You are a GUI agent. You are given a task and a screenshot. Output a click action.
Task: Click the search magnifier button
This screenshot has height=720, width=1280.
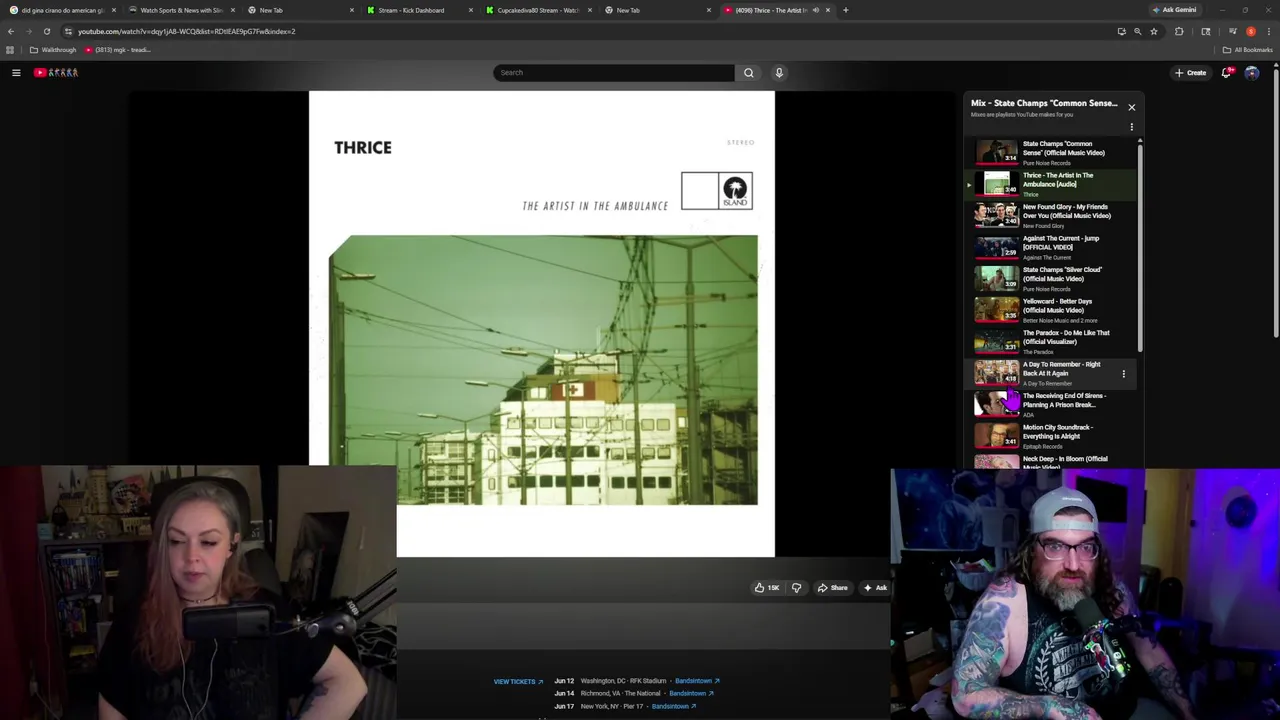click(x=748, y=72)
